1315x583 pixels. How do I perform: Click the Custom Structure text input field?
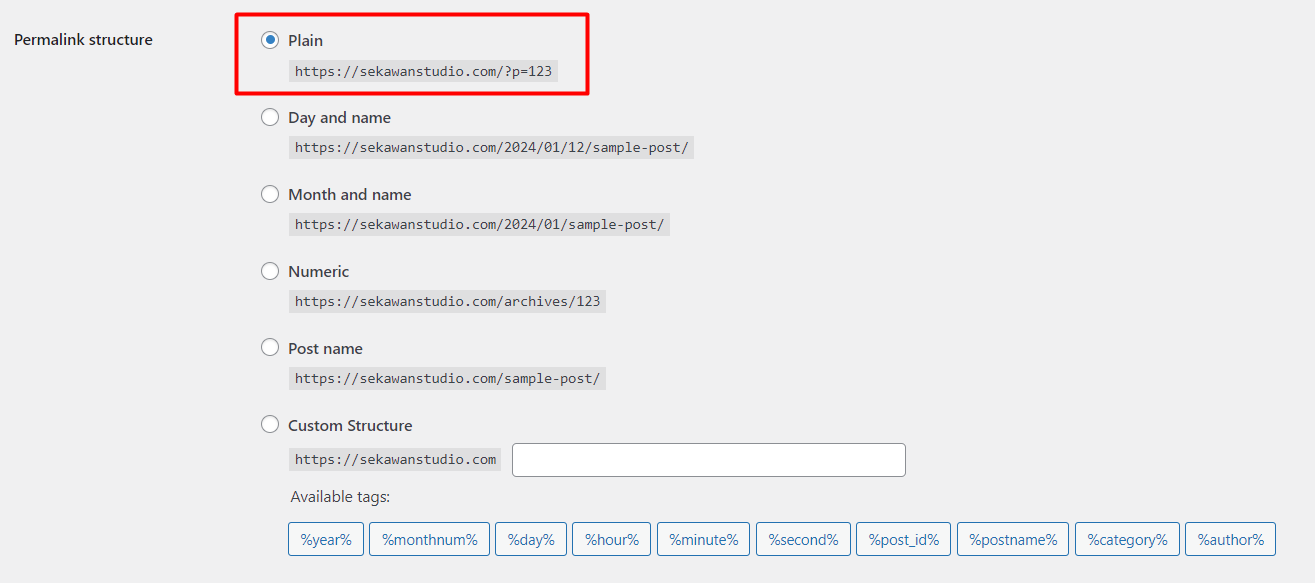[x=709, y=460]
